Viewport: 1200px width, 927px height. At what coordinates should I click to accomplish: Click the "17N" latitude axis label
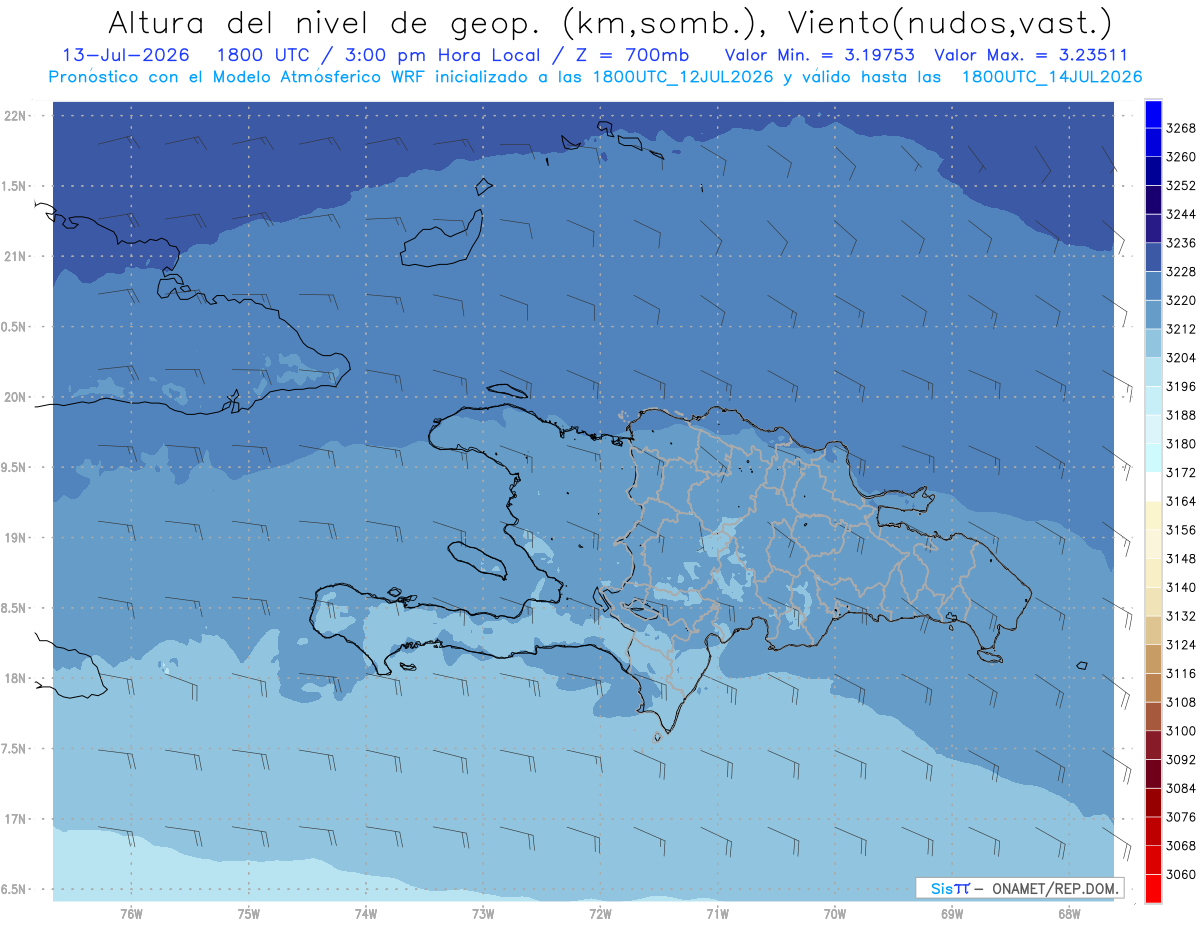(x=17, y=819)
